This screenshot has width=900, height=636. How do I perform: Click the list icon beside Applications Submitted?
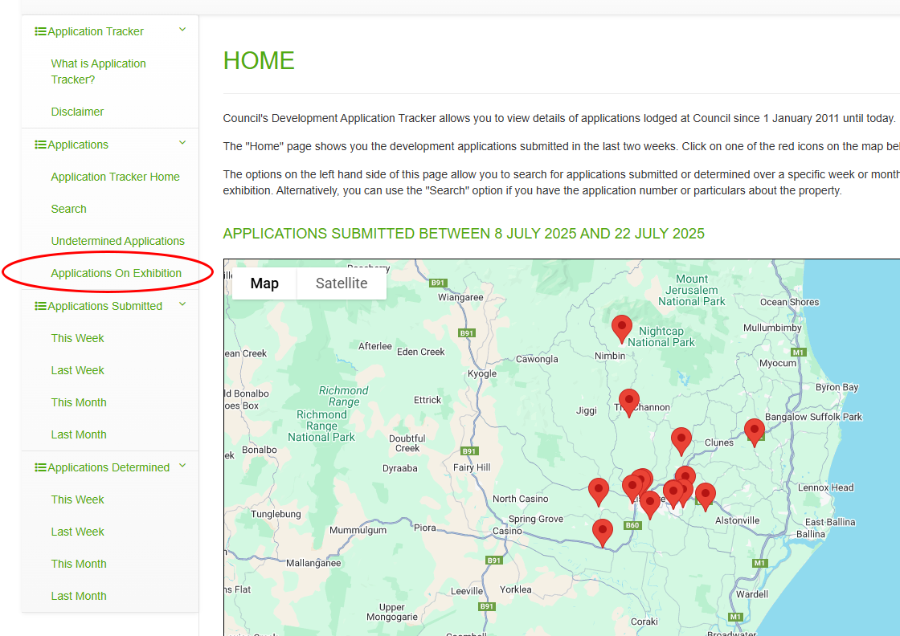point(40,306)
